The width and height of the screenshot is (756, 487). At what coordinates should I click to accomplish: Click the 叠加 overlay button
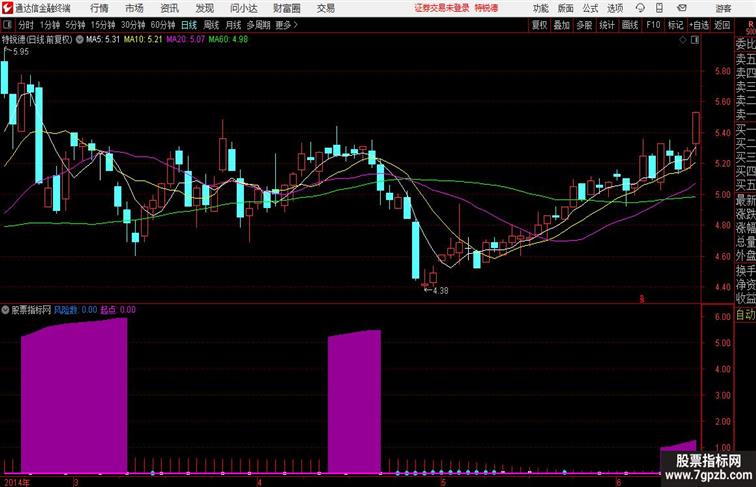[562, 25]
